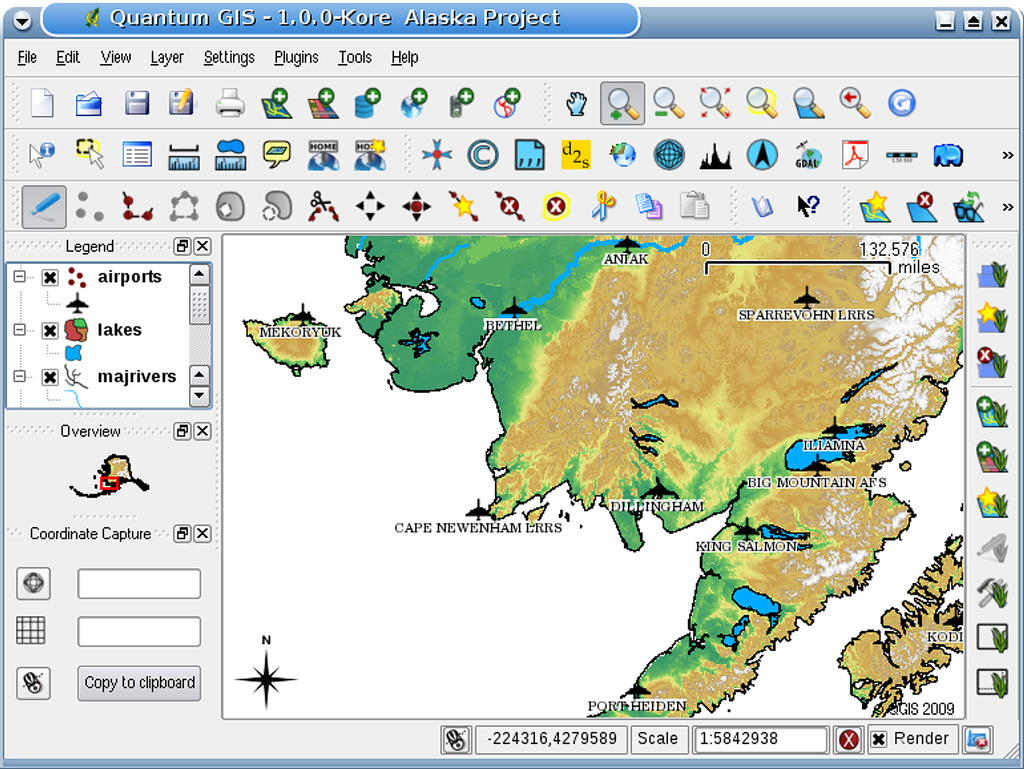
Task: Open the Tools menu
Action: click(355, 57)
